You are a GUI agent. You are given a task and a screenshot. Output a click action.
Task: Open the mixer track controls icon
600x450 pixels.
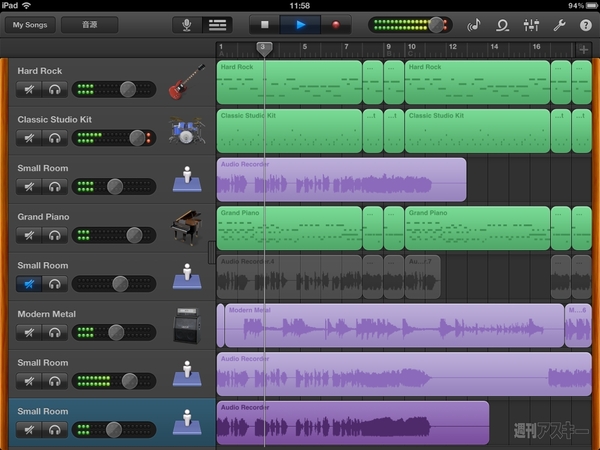[531, 24]
